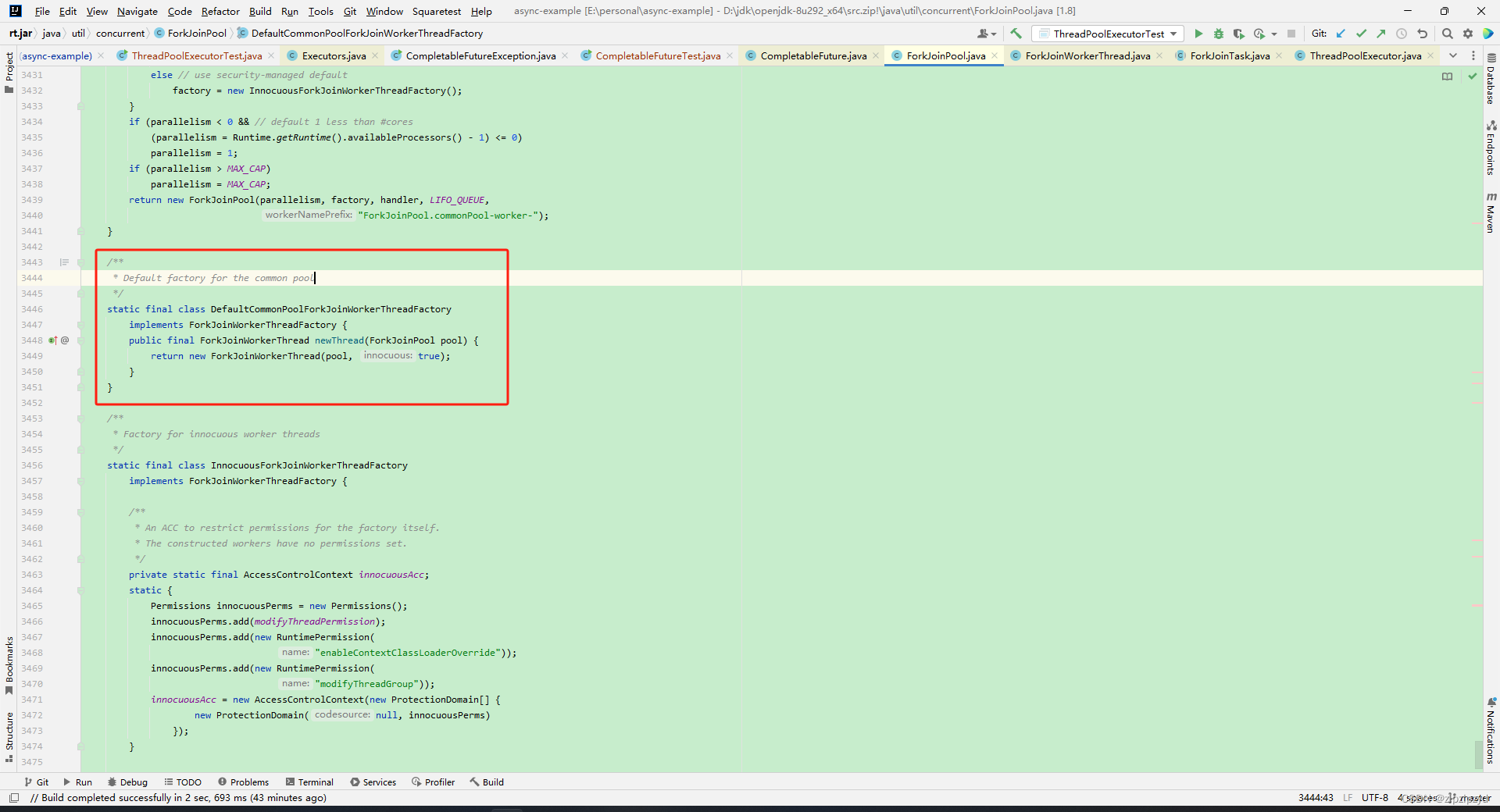
Task: Open the editor tabs three-dot options menu
Action: (x=1473, y=55)
